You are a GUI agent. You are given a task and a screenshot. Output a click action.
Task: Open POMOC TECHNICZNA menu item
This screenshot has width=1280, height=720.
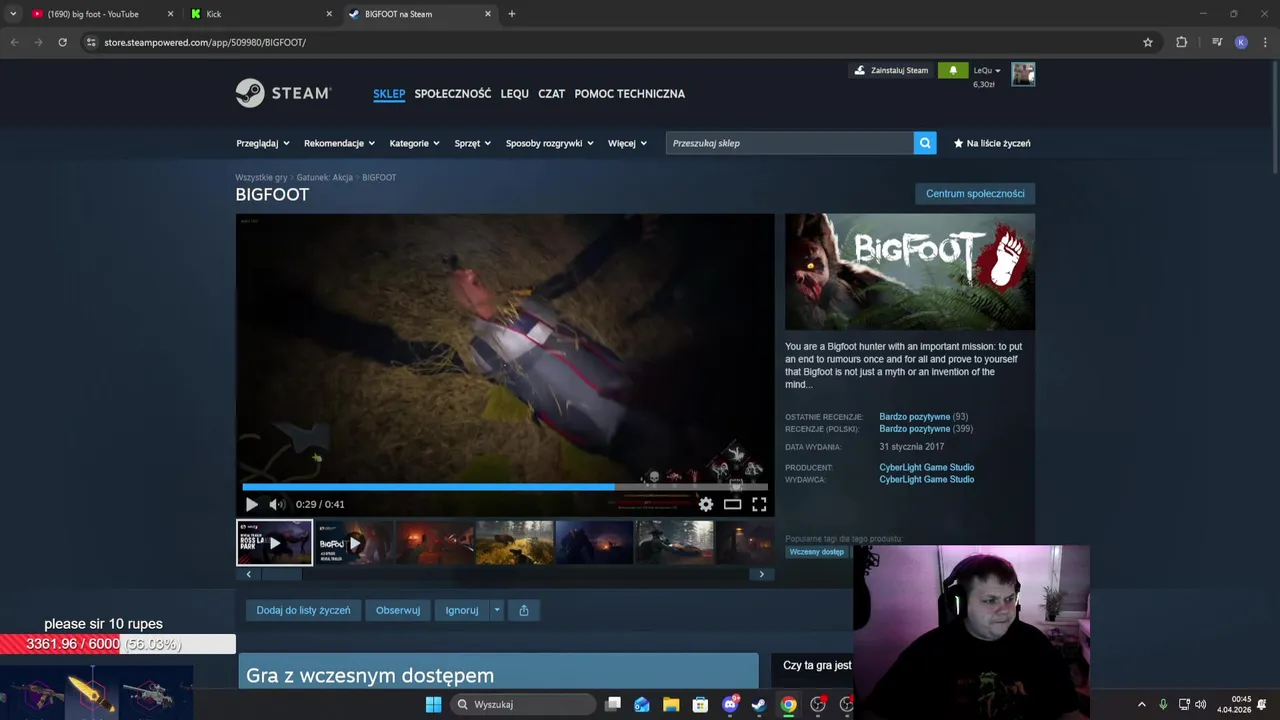point(630,94)
